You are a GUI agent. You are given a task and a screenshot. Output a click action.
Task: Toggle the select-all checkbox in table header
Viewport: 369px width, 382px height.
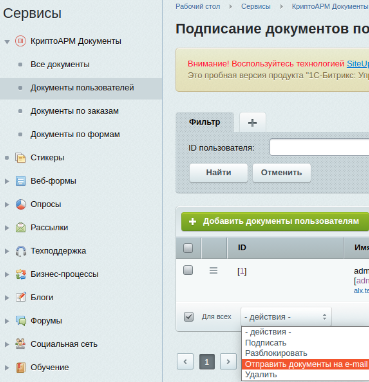click(188, 248)
